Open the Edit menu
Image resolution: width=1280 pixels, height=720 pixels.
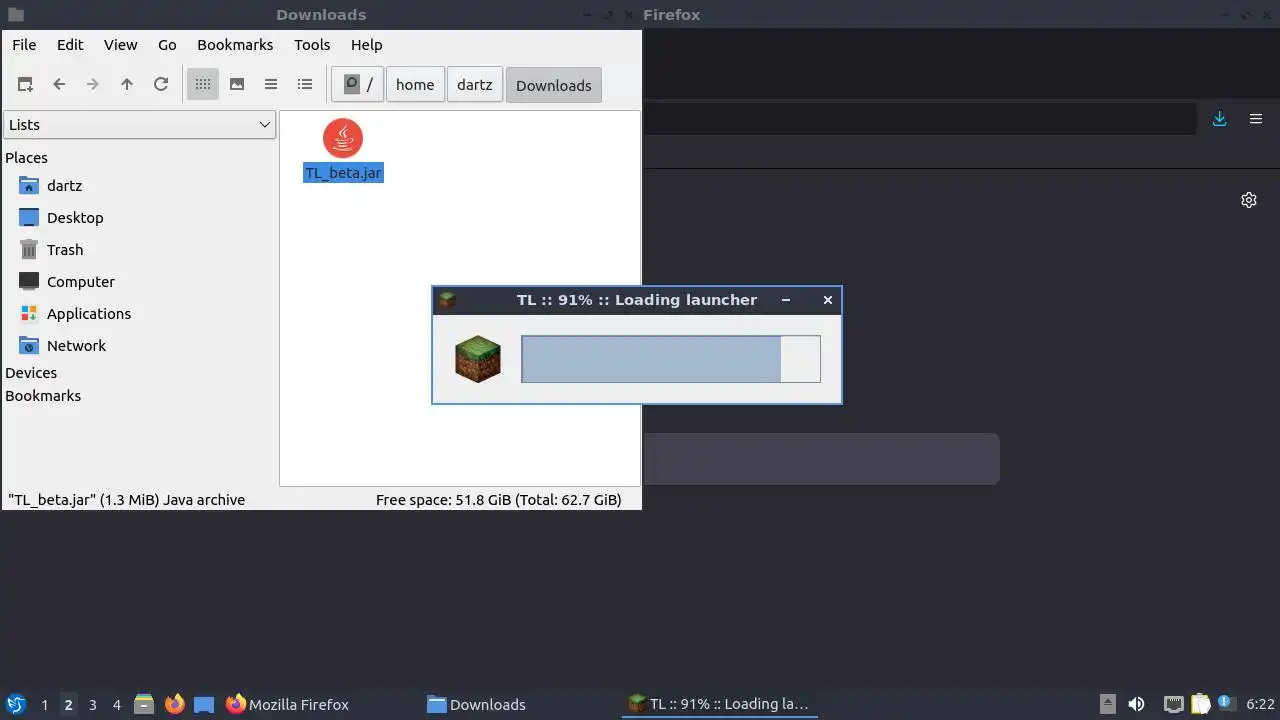pos(70,45)
